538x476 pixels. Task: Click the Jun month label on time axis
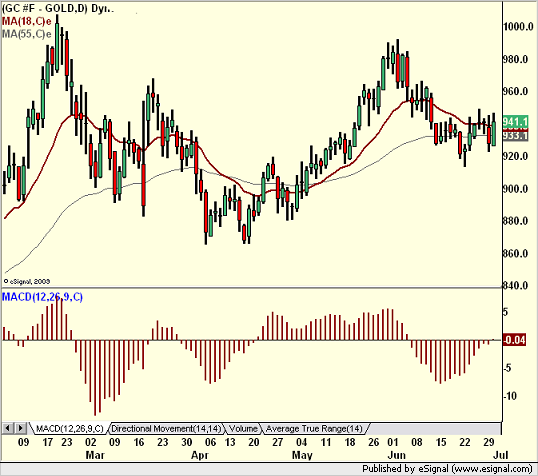[x=396, y=455]
